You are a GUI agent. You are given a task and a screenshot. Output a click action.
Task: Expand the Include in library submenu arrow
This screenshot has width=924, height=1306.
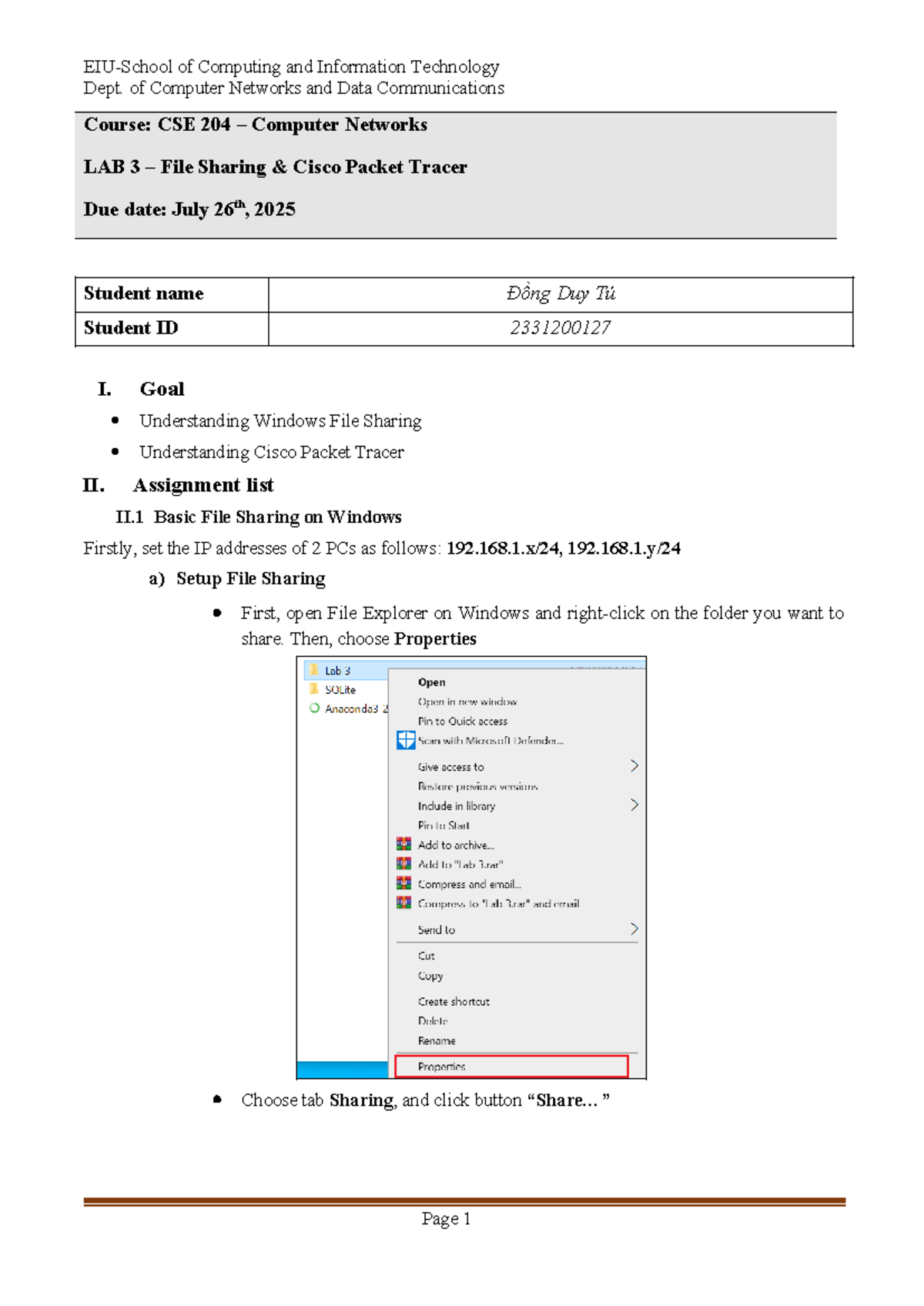634,805
